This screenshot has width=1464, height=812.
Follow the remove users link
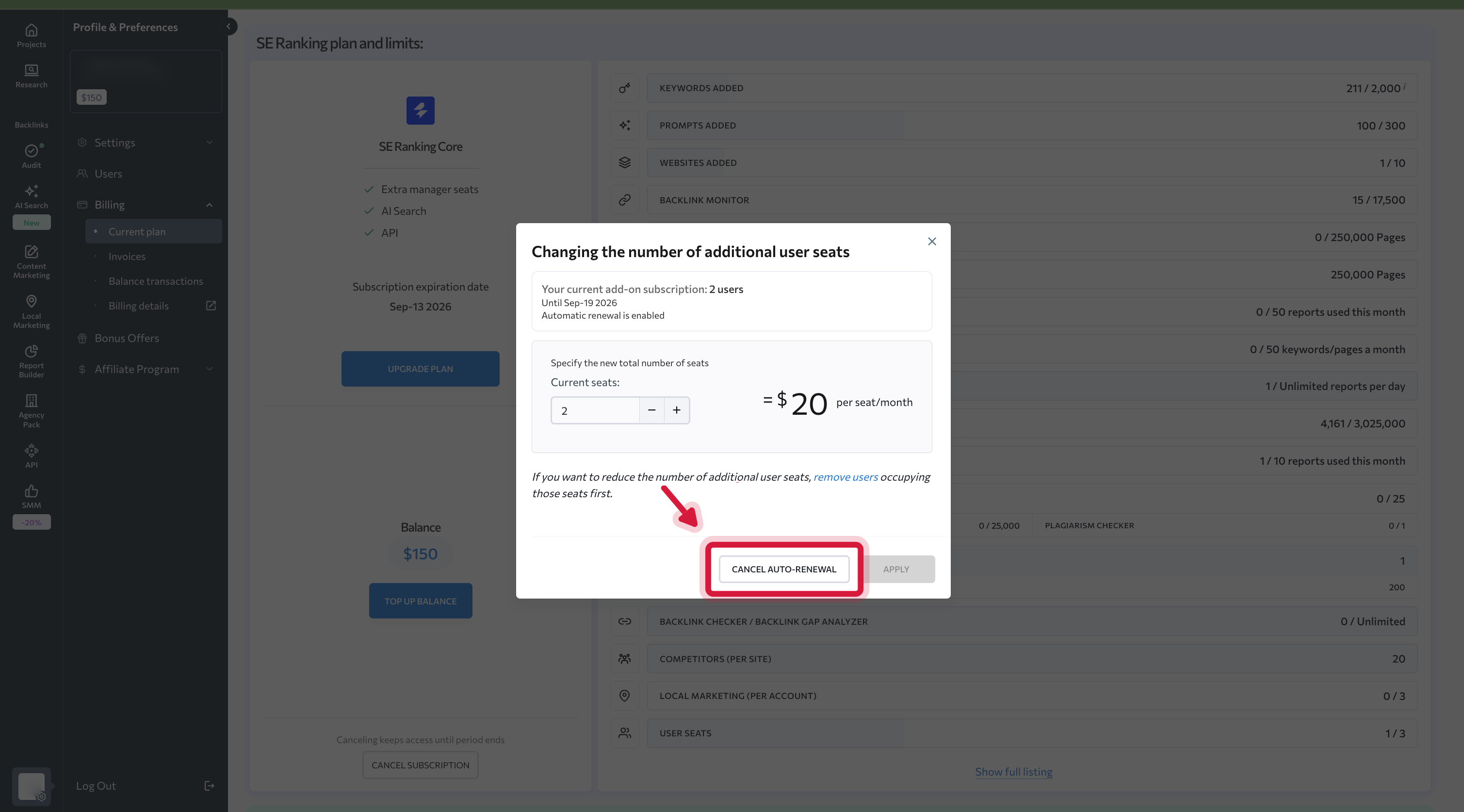coord(845,477)
